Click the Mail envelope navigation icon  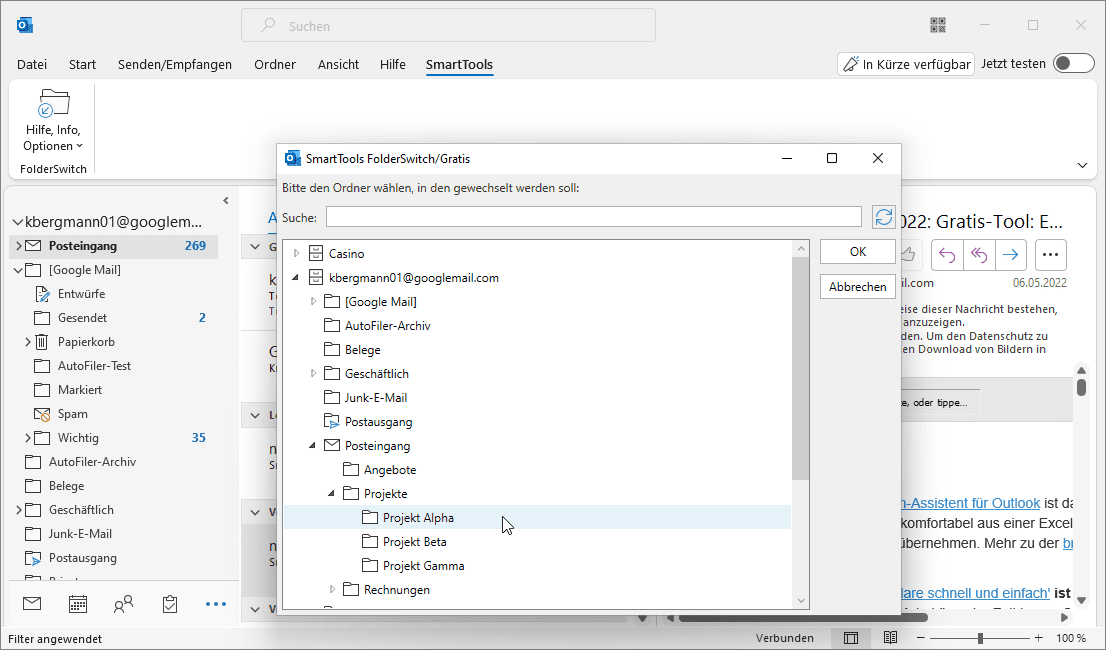[x=32, y=604]
